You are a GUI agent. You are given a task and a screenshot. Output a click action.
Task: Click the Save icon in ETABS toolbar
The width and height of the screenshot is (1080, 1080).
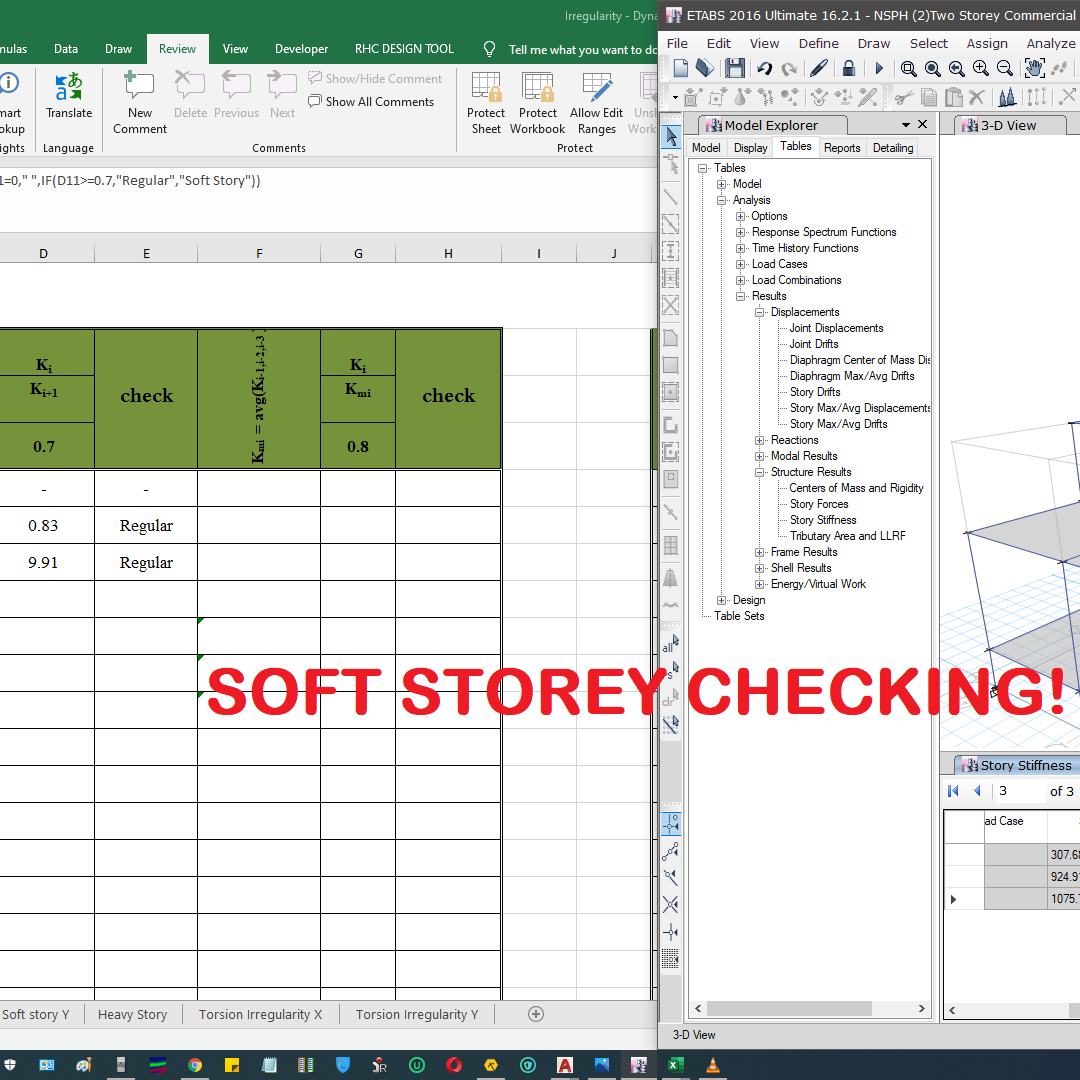click(735, 68)
